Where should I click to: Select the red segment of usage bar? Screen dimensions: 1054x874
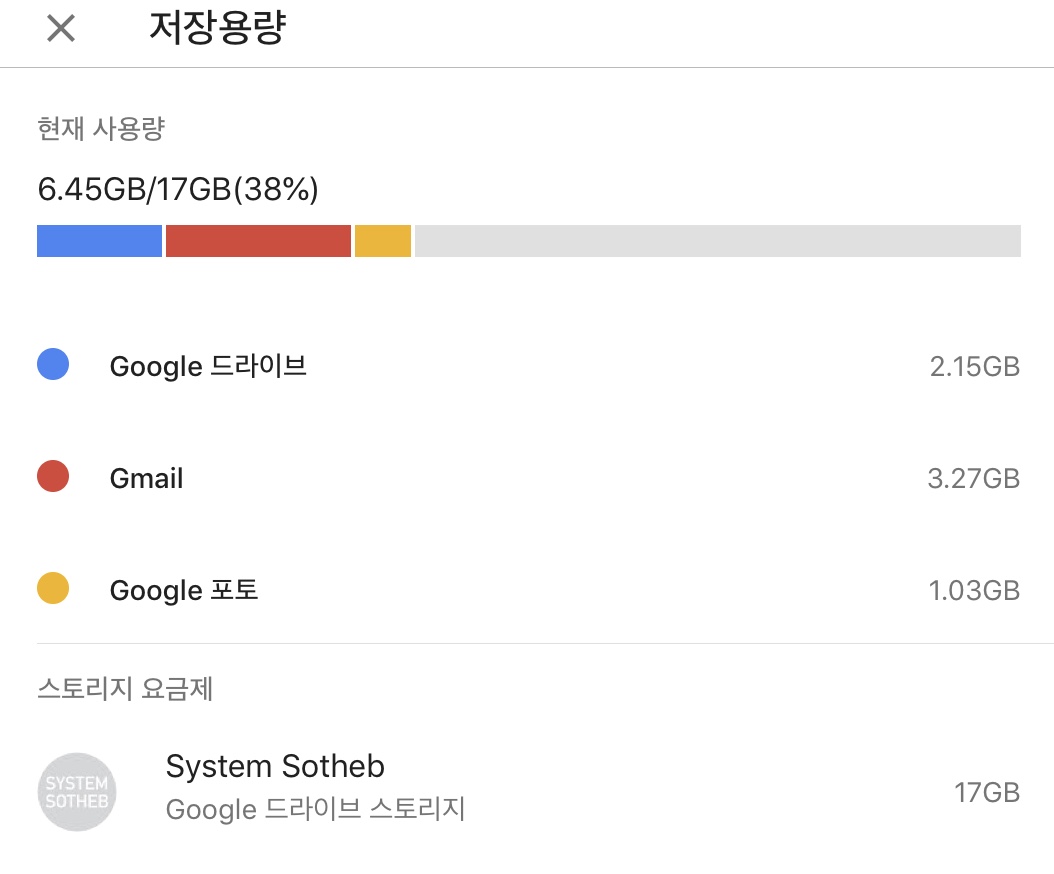pos(258,241)
